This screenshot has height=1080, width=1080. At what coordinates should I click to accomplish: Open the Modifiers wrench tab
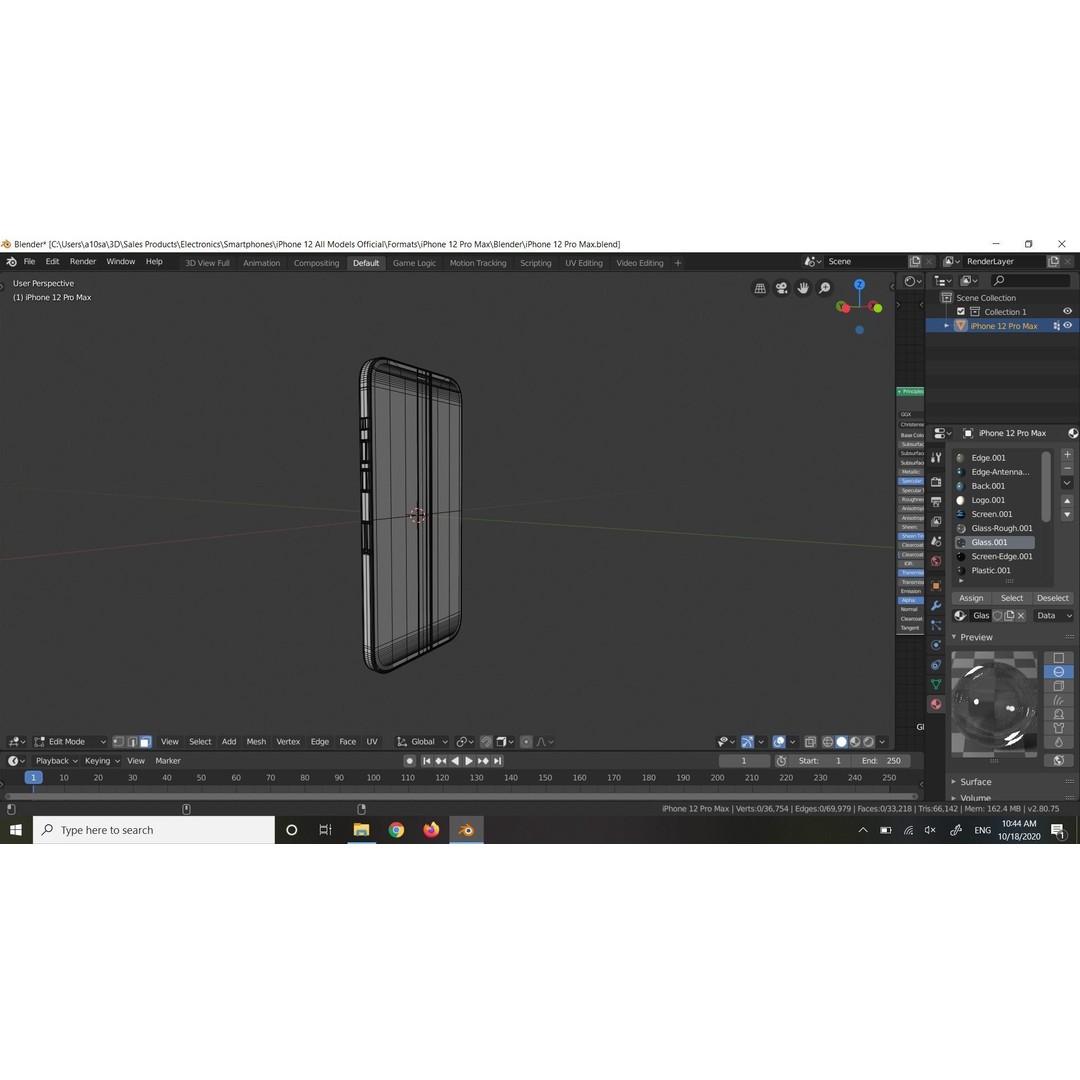click(935, 605)
